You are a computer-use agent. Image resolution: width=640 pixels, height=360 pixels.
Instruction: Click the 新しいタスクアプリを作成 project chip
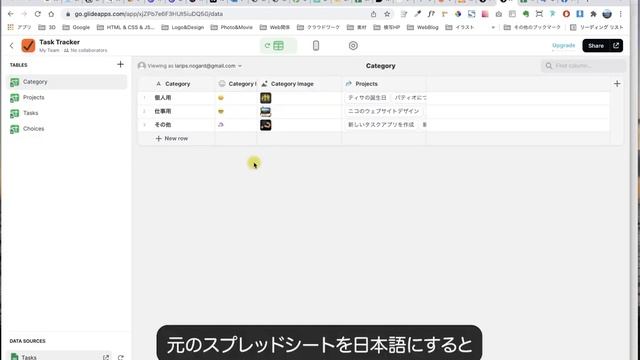(381, 125)
